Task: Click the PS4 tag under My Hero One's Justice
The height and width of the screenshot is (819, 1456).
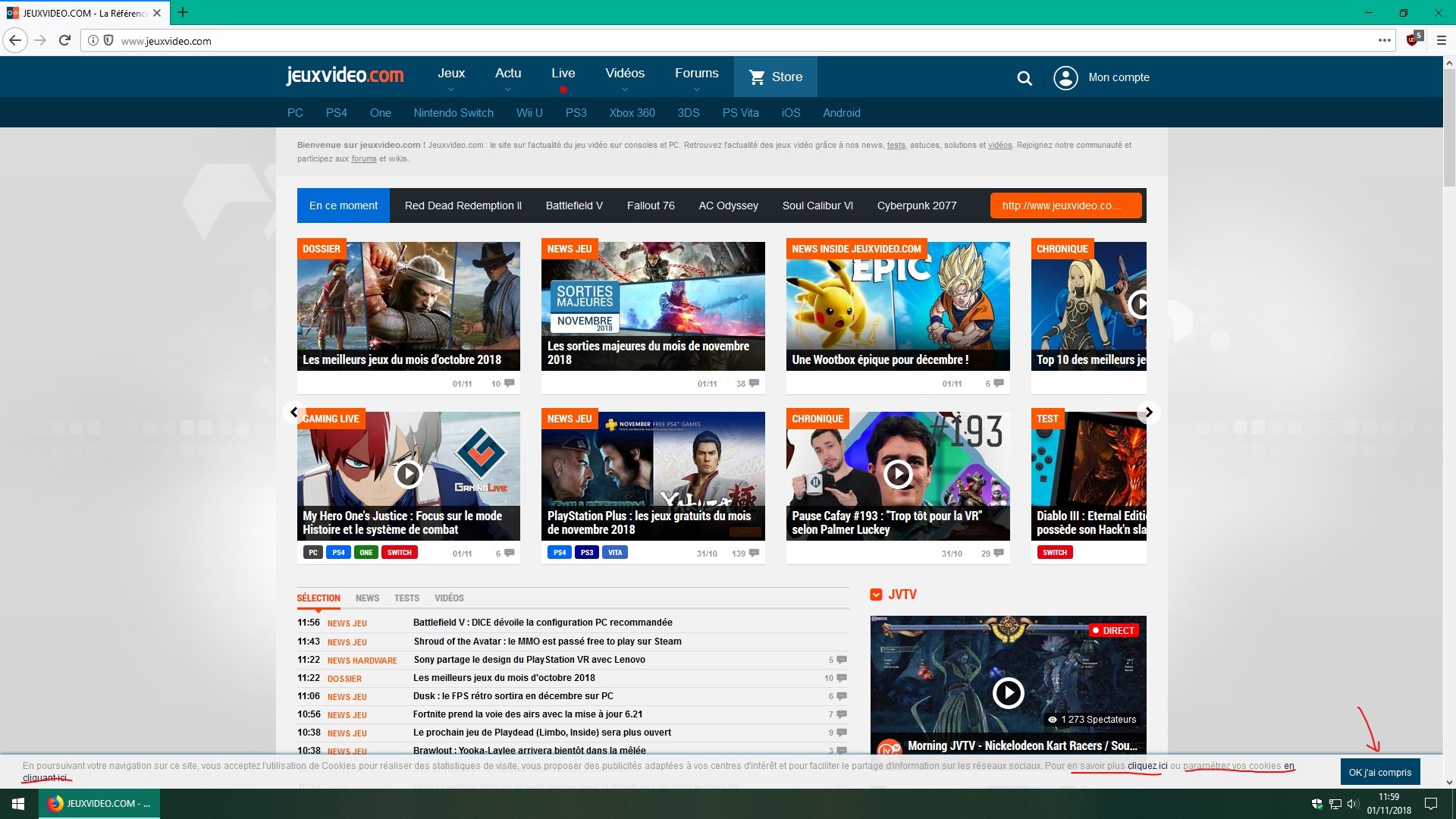Action: [x=338, y=552]
